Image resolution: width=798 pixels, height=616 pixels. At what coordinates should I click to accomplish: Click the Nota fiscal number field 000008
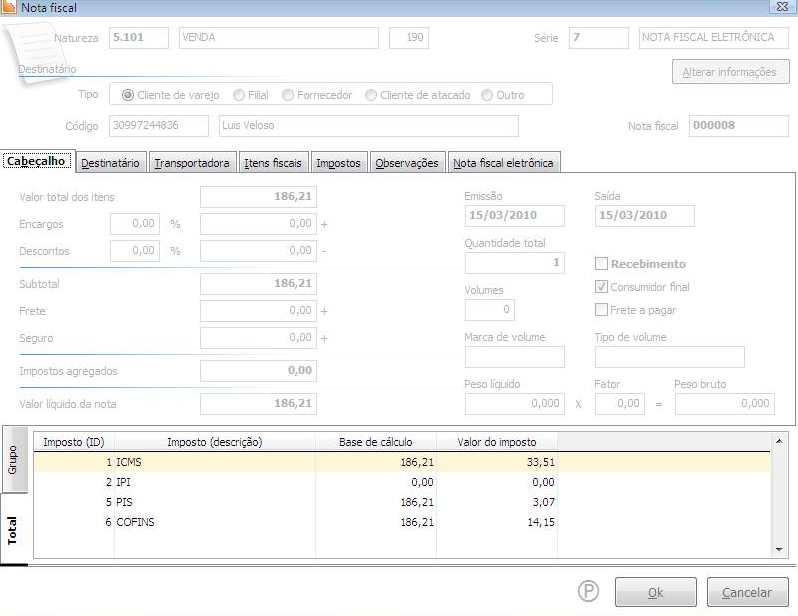[739, 126]
